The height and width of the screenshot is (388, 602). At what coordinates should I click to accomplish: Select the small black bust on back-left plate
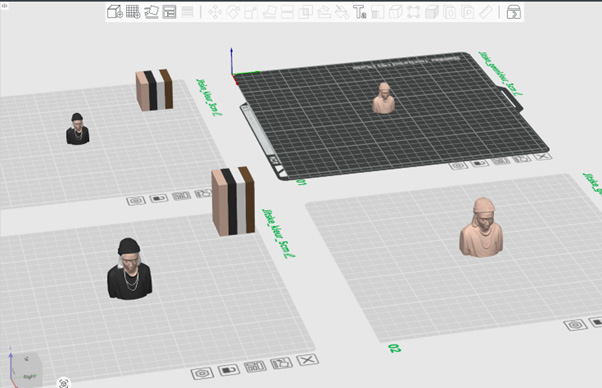(x=78, y=129)
